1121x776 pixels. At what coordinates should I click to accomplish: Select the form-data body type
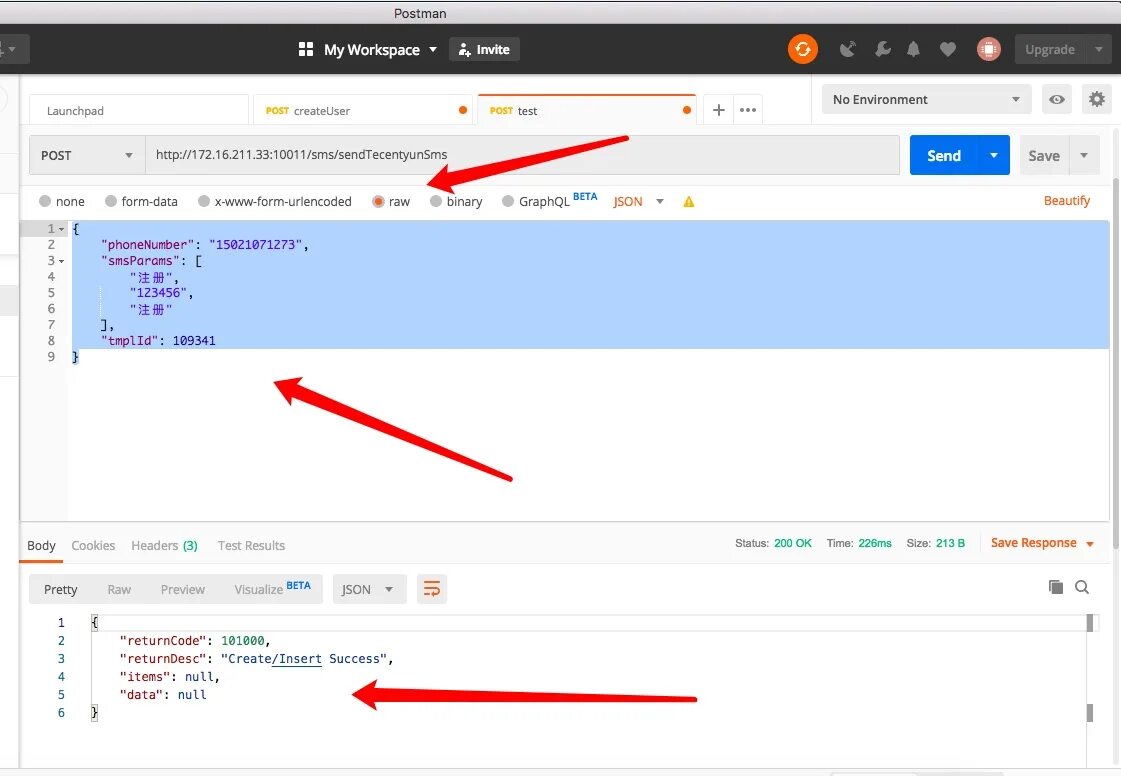[x=141, y=202]
